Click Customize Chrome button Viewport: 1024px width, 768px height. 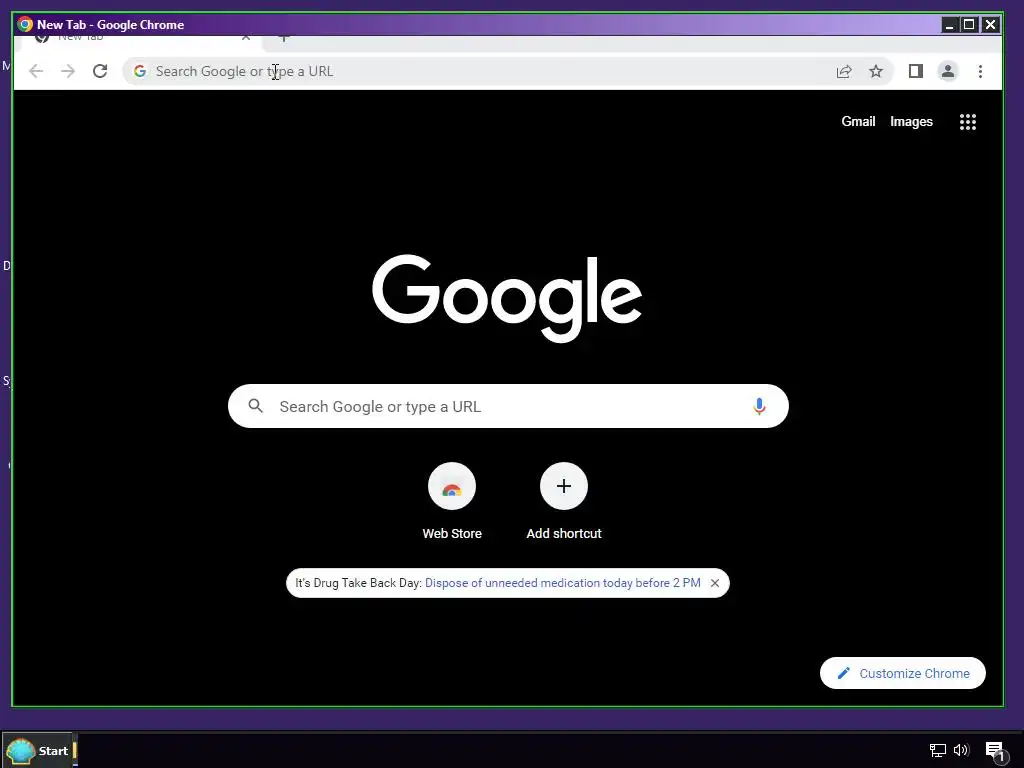click(x=903, y=673)
